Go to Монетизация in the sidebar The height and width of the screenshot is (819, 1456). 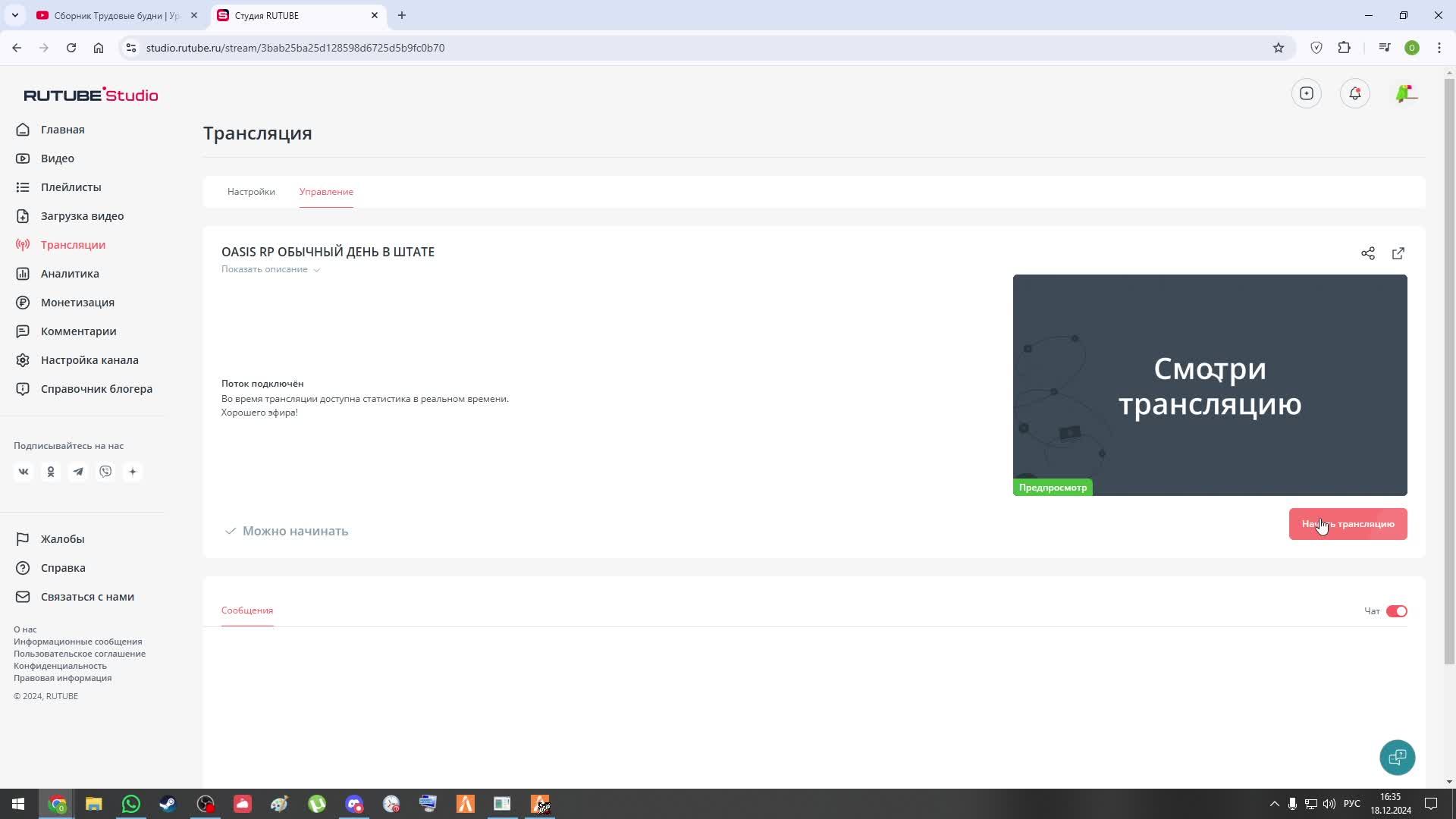click(77, 303)
